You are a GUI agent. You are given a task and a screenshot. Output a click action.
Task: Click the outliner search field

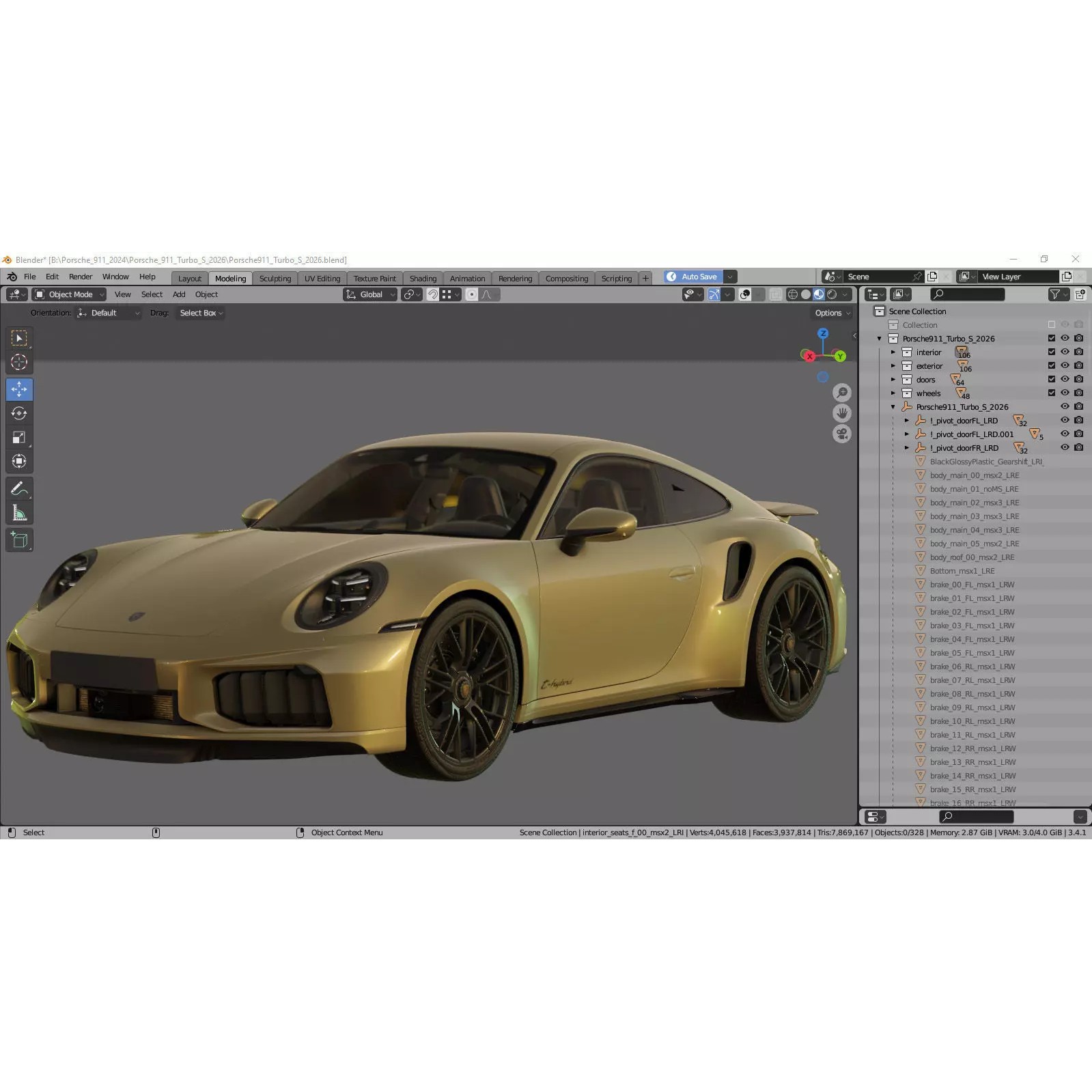coord(968,294)
